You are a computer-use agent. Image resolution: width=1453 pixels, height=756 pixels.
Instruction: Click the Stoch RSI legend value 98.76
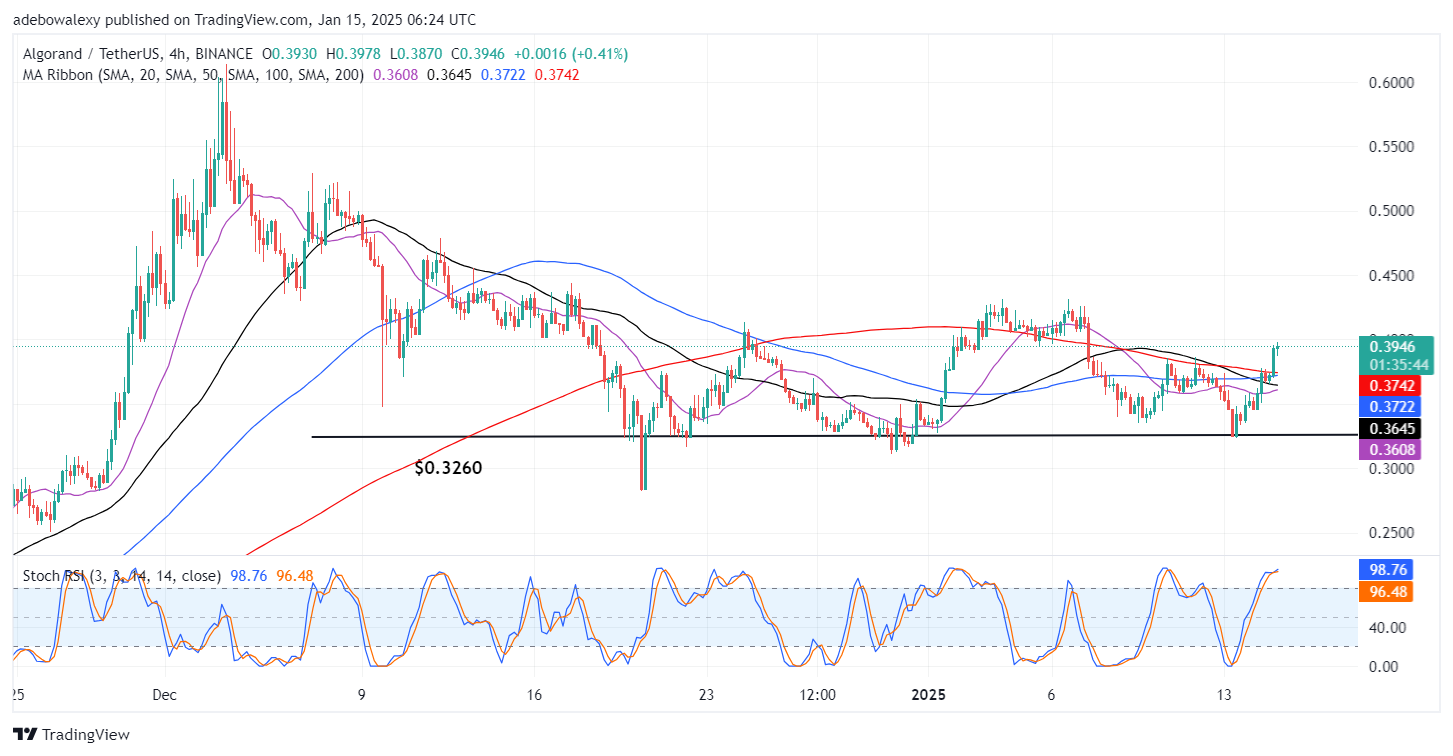click(x=250, y=576)
